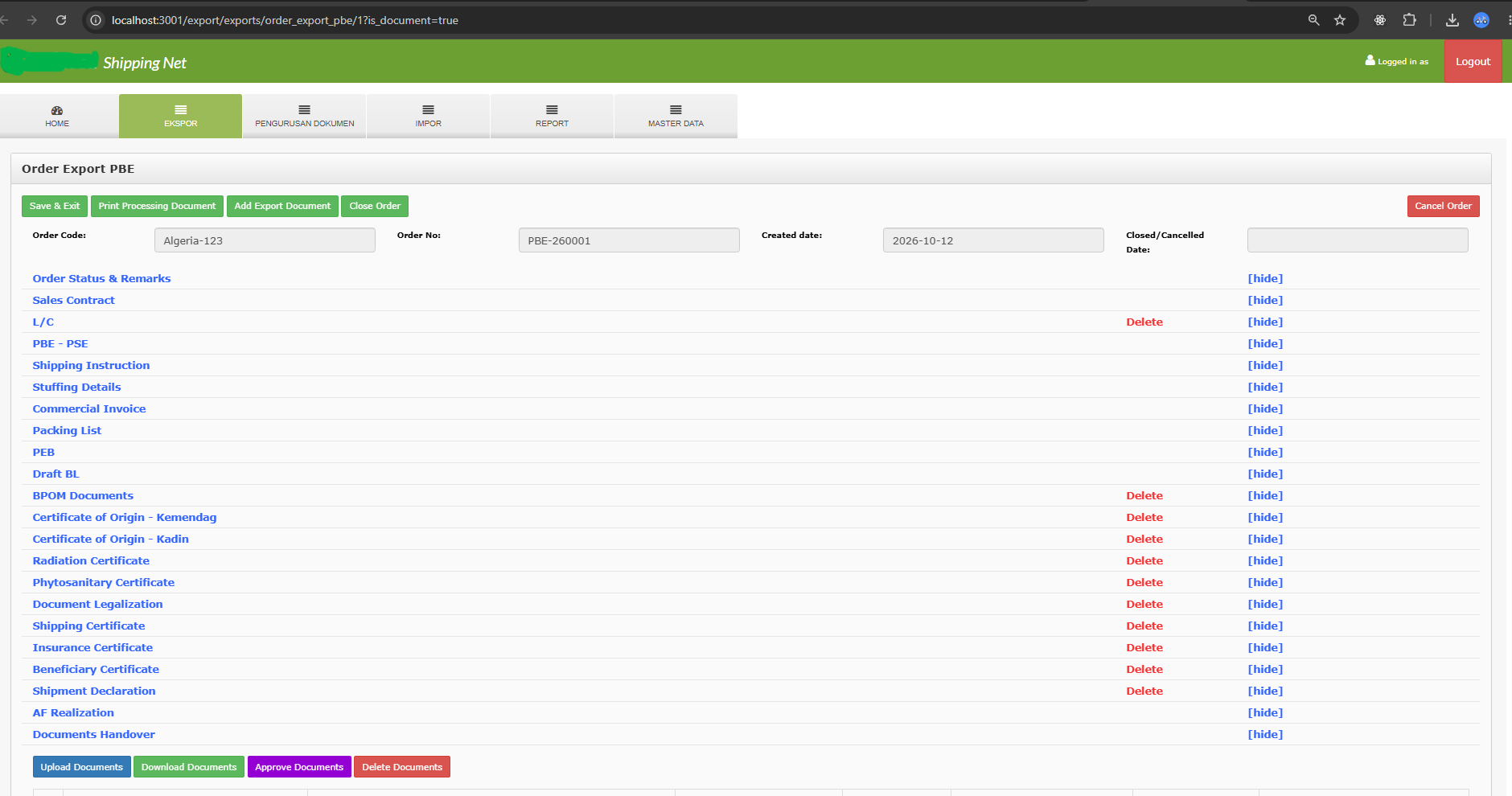Click the React devtools extension icon

point(1380,20)
